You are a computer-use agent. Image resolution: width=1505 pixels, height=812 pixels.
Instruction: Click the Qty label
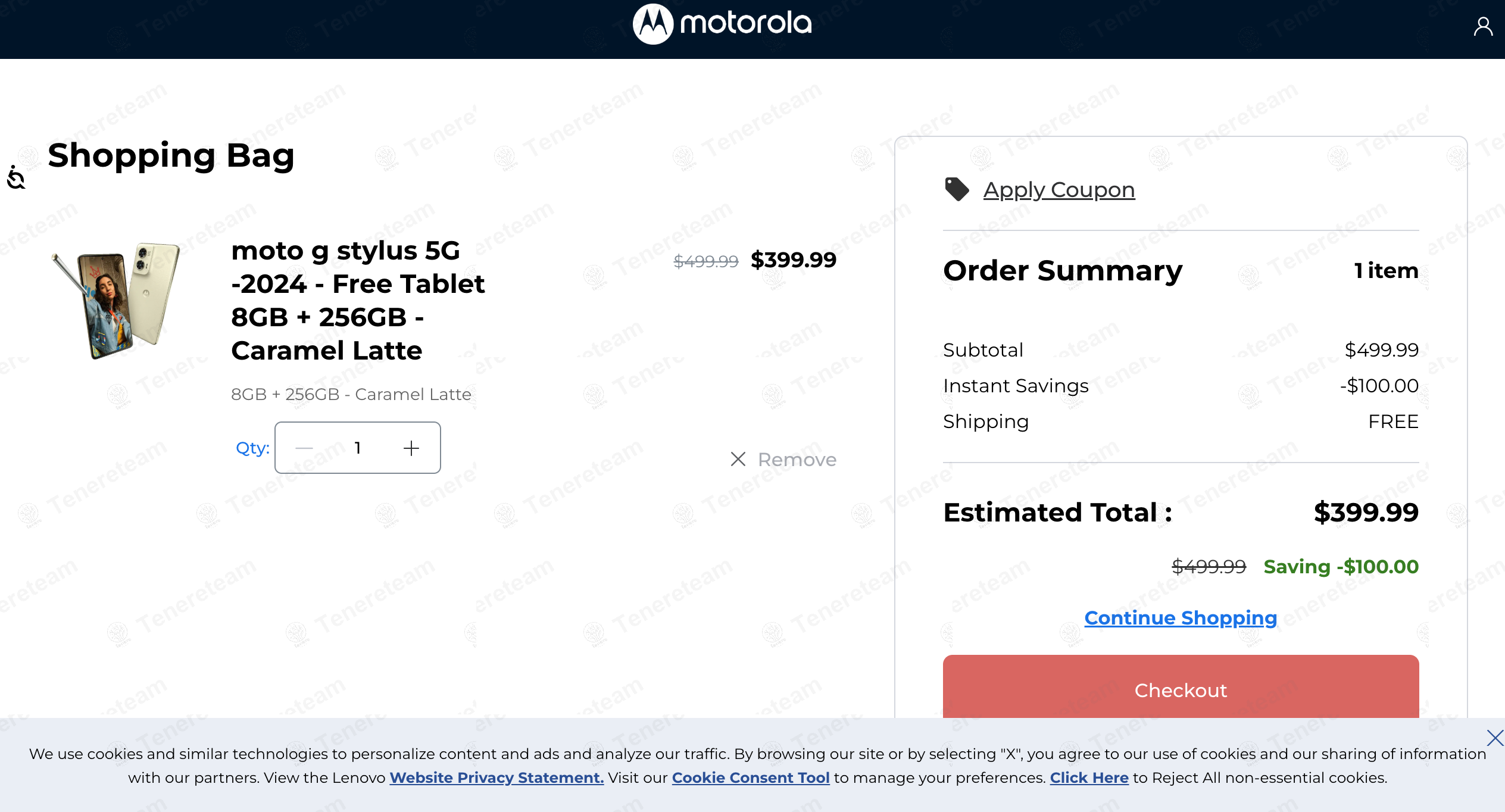[252, 448]
